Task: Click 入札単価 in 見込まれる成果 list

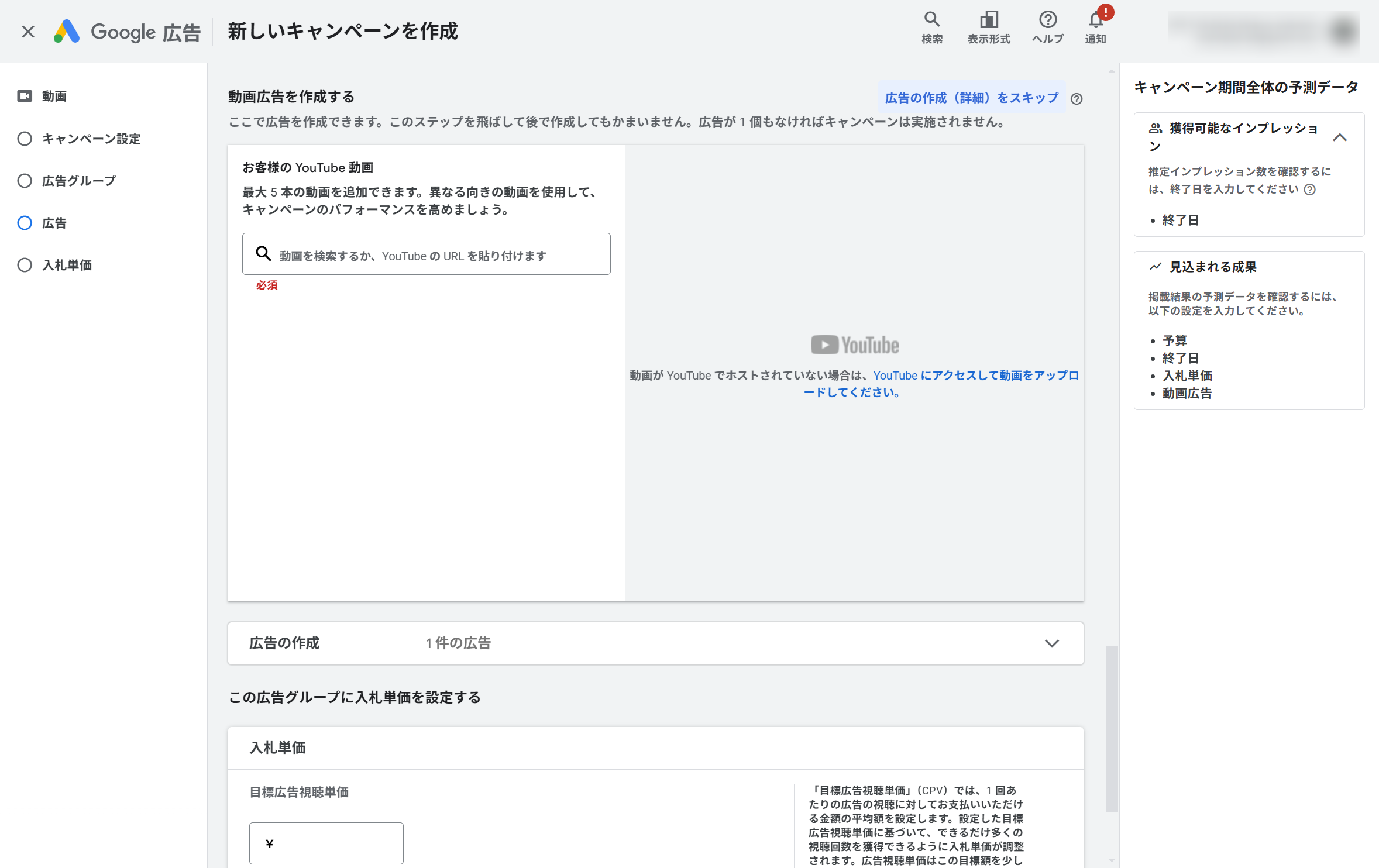Action: (x=1187, y=376)
